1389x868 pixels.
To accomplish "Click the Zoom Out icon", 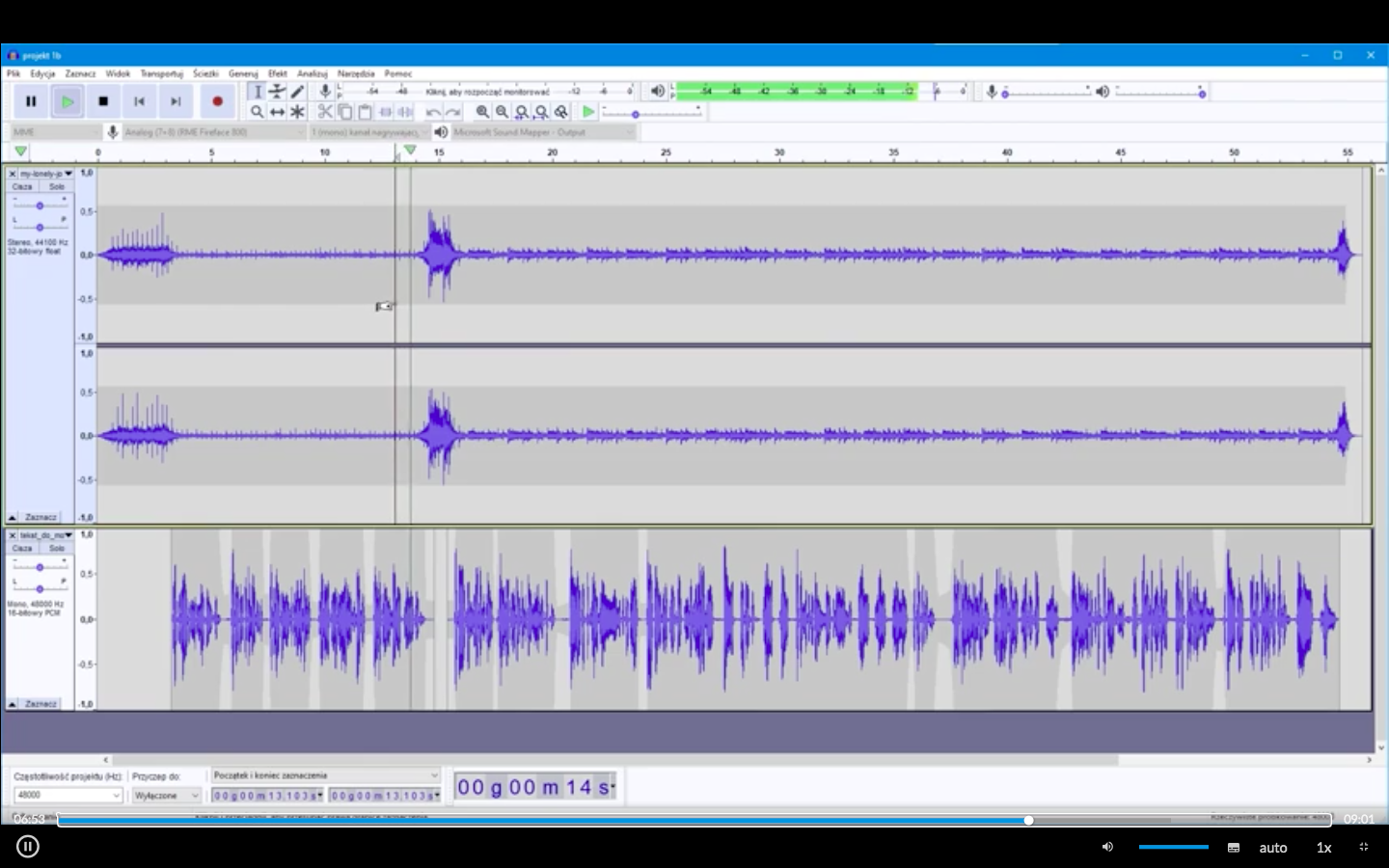I will click(x=502, y=112).
